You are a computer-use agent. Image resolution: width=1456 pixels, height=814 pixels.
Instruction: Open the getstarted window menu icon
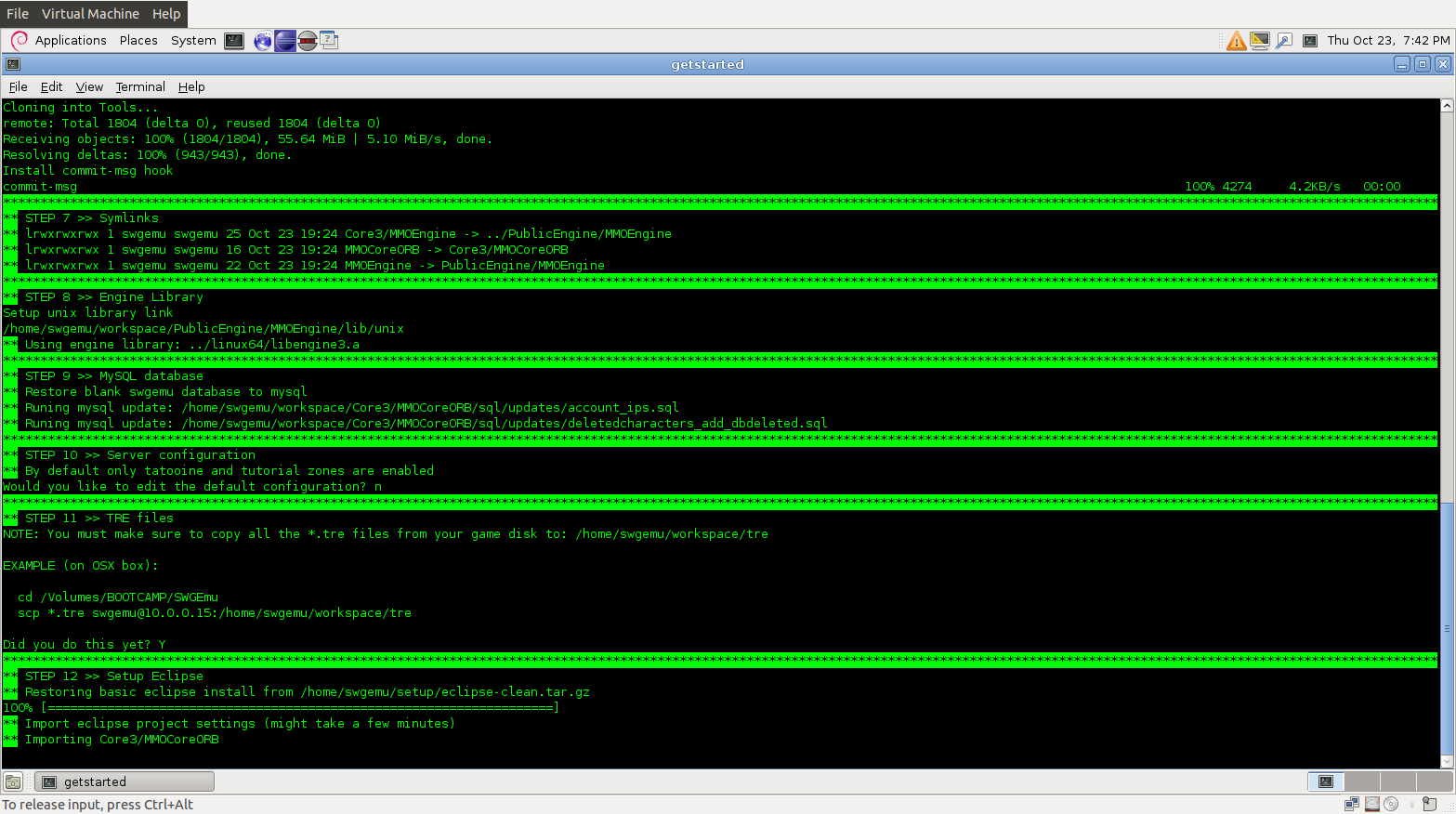coord(13,64)
